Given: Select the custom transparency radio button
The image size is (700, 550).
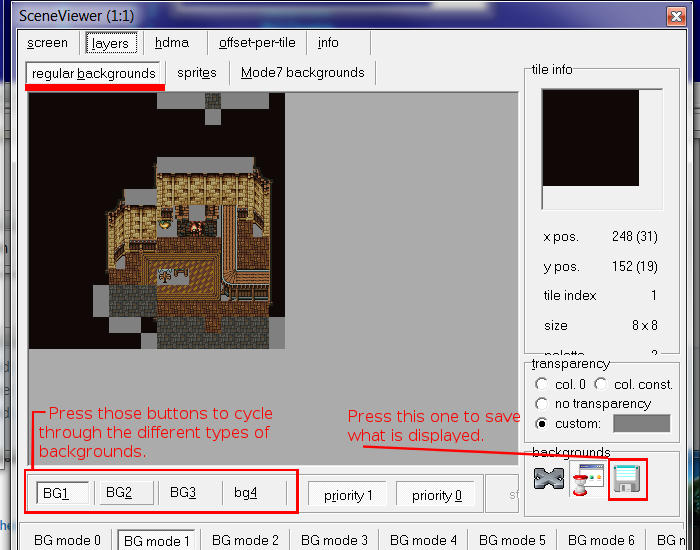Looking at the screenshot, I should (x=542, y=423).
